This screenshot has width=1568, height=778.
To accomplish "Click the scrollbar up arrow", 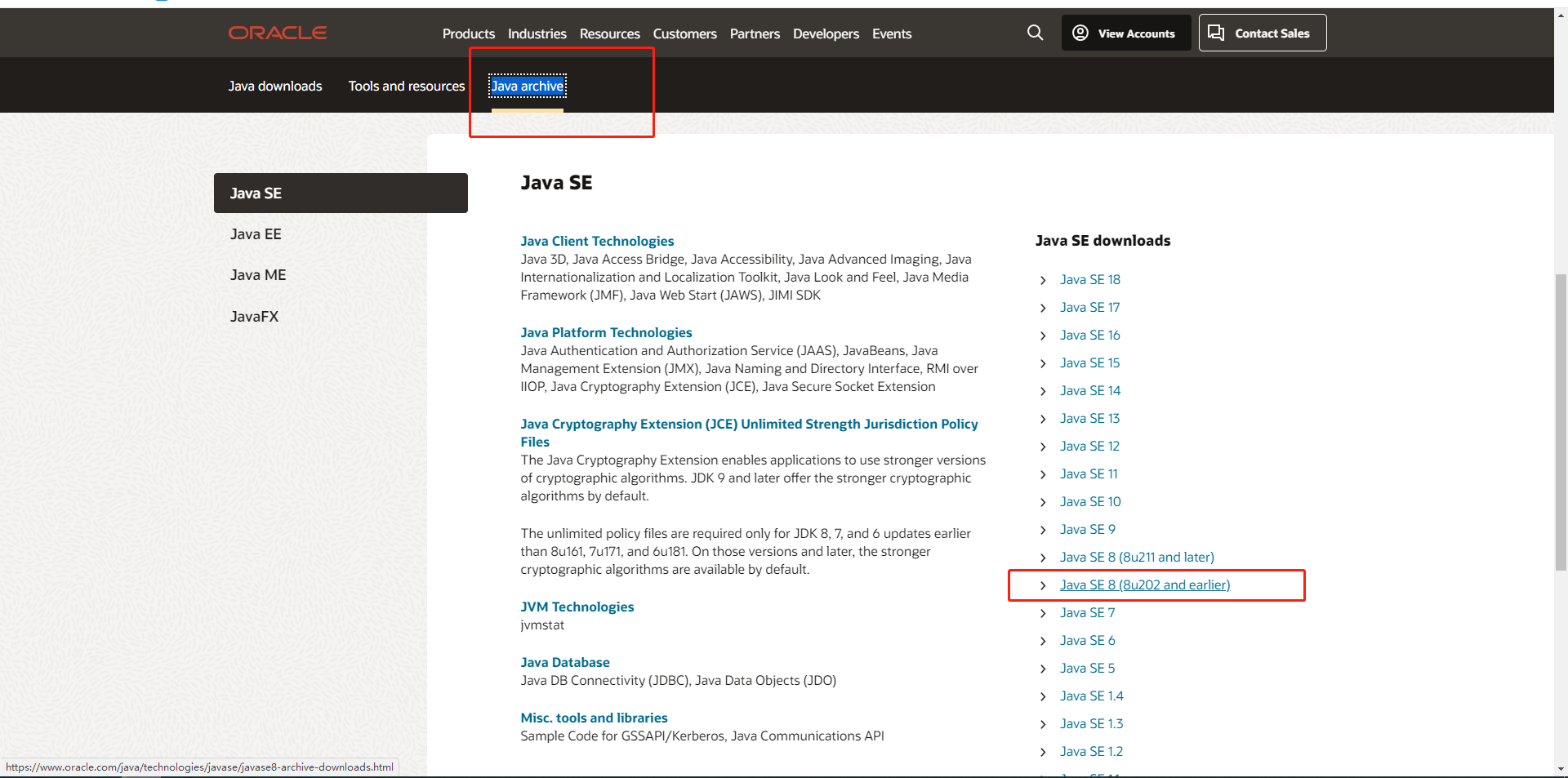I will point(1561,15).
